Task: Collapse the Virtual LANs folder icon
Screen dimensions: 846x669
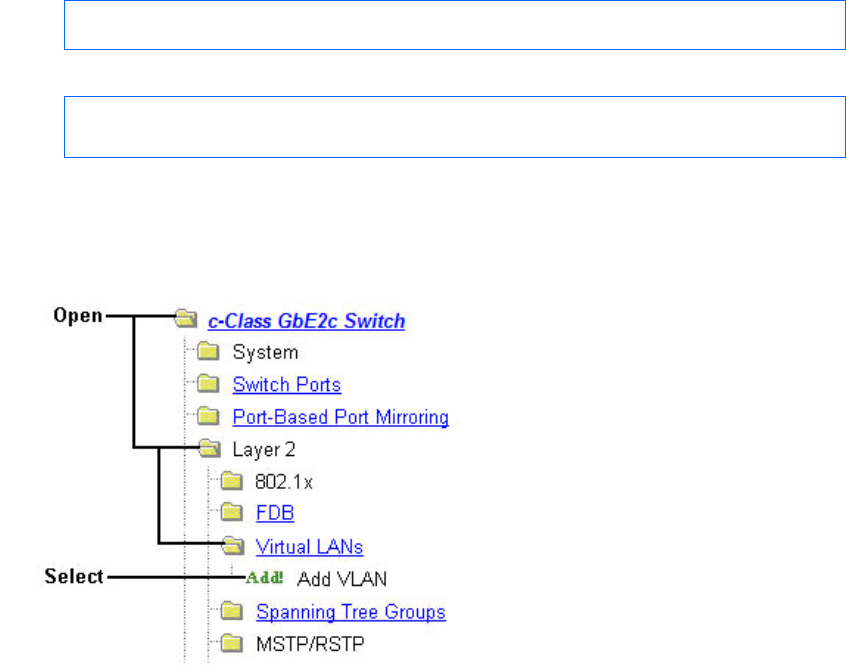Action: point(232,547)
